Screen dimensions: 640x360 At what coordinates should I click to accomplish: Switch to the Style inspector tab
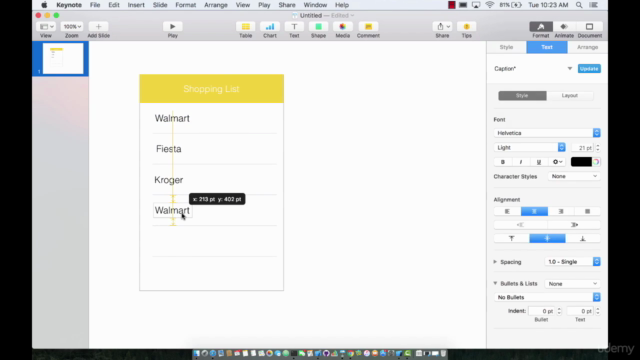tap(506, 47)
